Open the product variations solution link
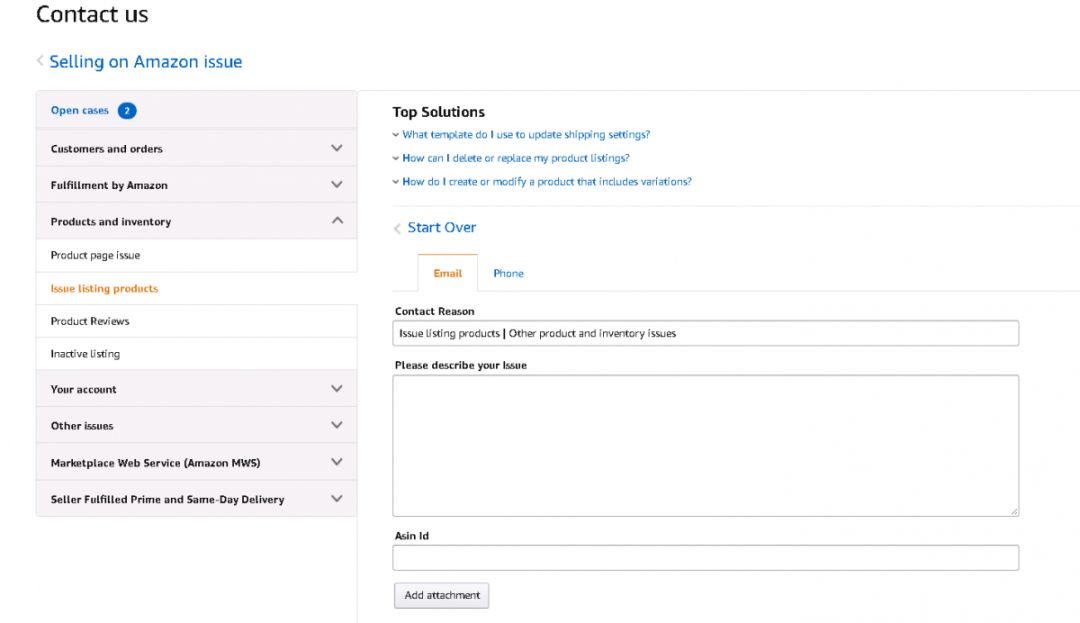The width and height of the screenshot is (1080, 623). click(x=546, y=182)
